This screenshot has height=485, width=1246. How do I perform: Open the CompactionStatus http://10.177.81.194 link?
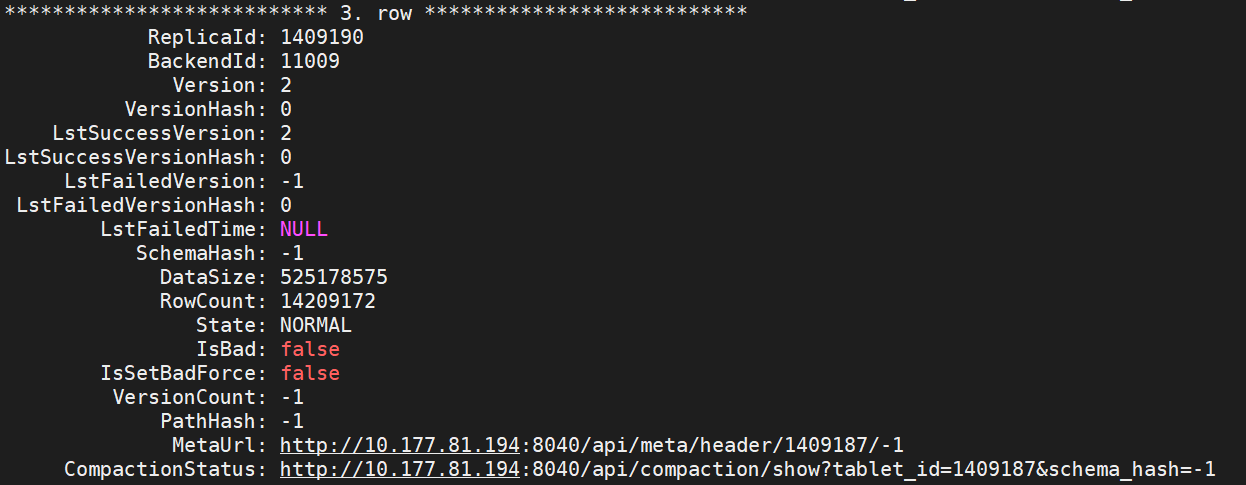[399, 469]
